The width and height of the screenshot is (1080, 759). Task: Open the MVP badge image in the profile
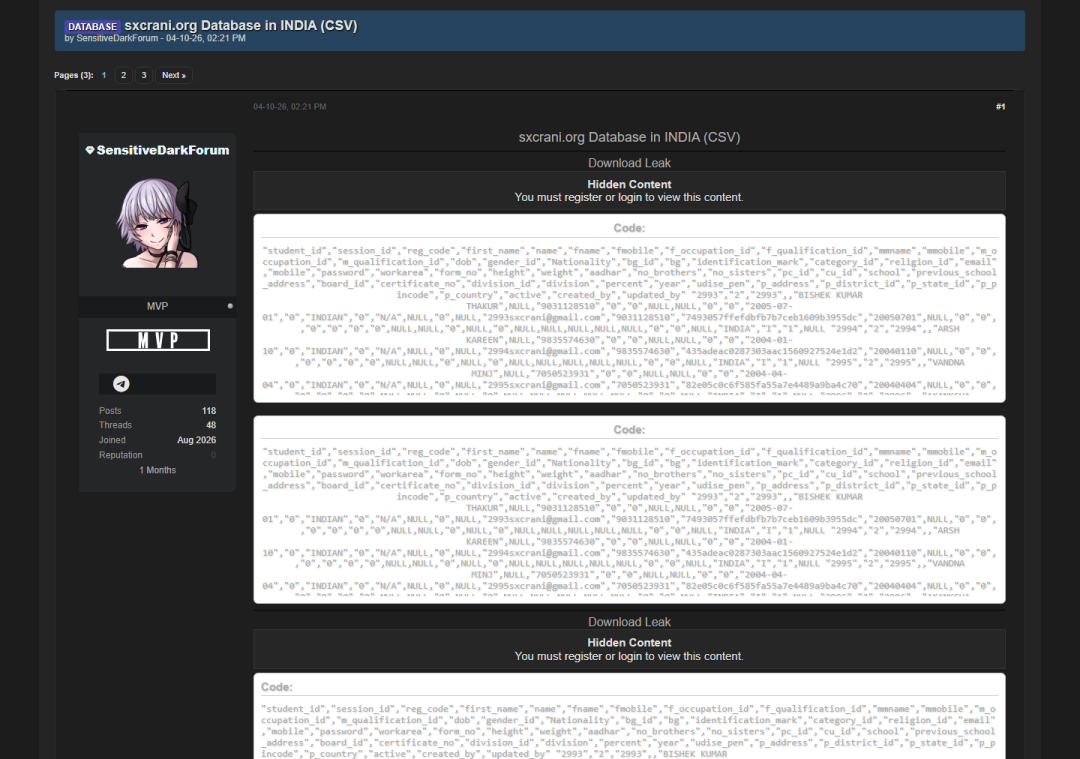click(158, 340)
